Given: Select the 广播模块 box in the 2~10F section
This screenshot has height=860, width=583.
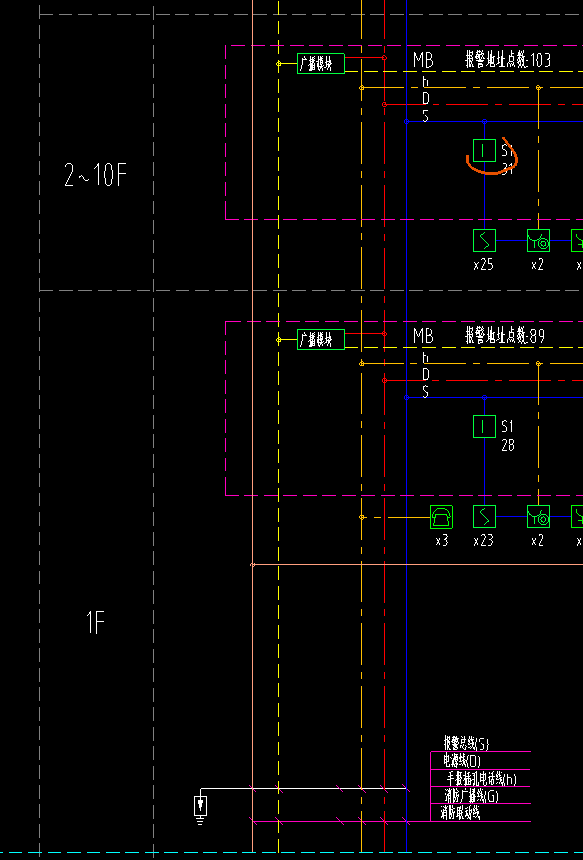Looking at the screenshot, I should (321, 64).
